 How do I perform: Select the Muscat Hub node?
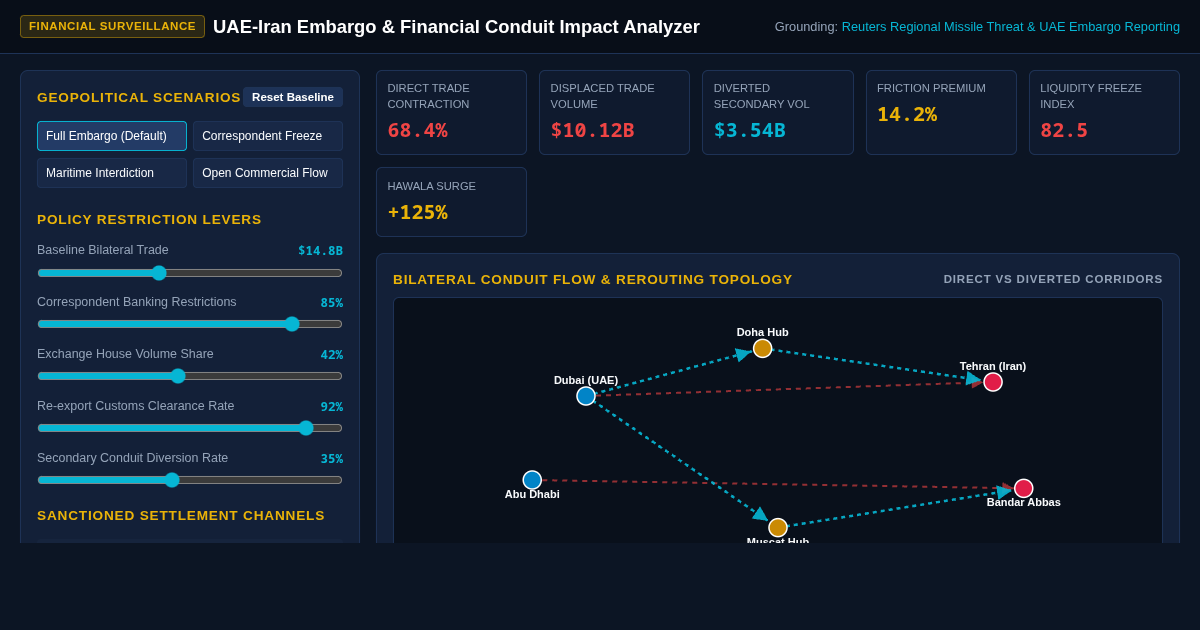pyautogui.click(x=778, y=527)
